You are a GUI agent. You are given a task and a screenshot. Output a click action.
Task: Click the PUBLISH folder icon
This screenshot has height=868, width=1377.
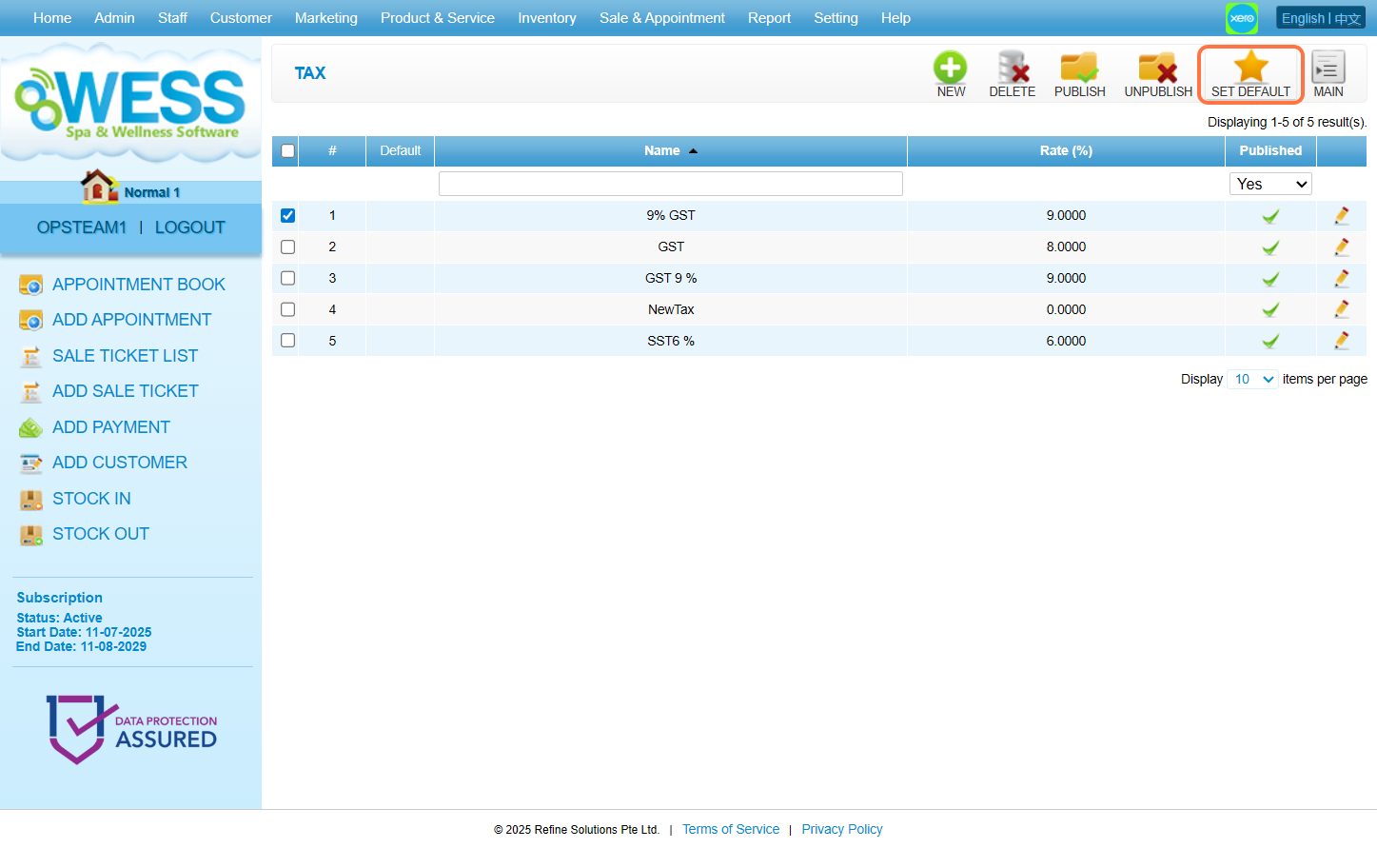pyautogui.click(x=1079, y=69)
